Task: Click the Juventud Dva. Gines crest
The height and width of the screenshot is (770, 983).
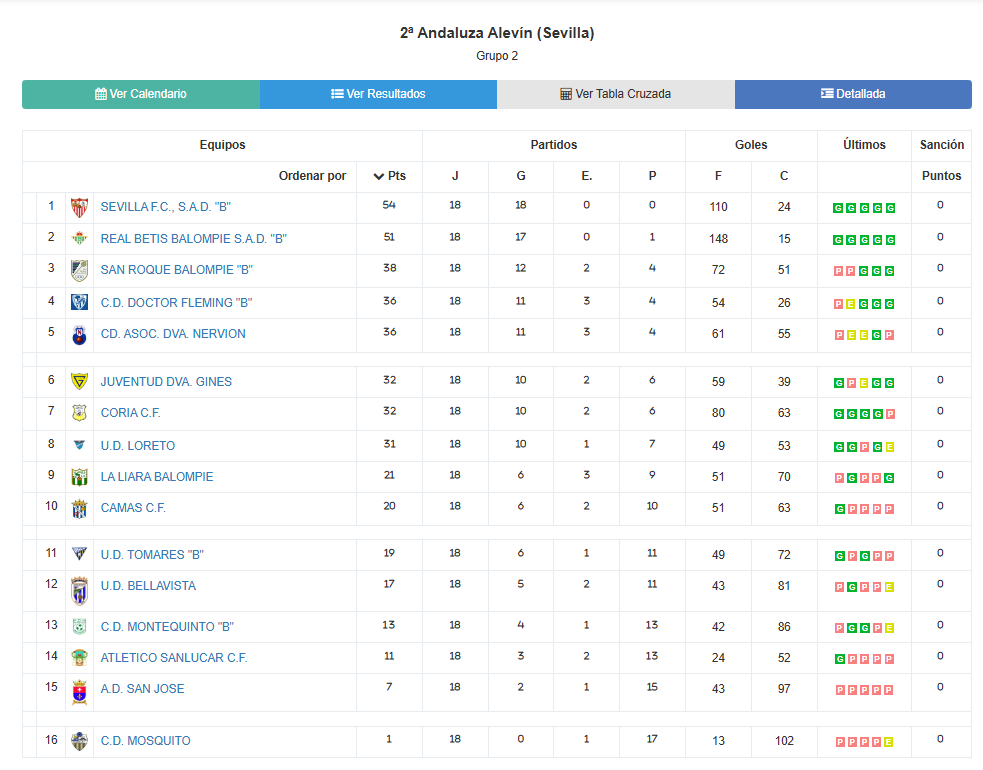Action: click(79, 381)
